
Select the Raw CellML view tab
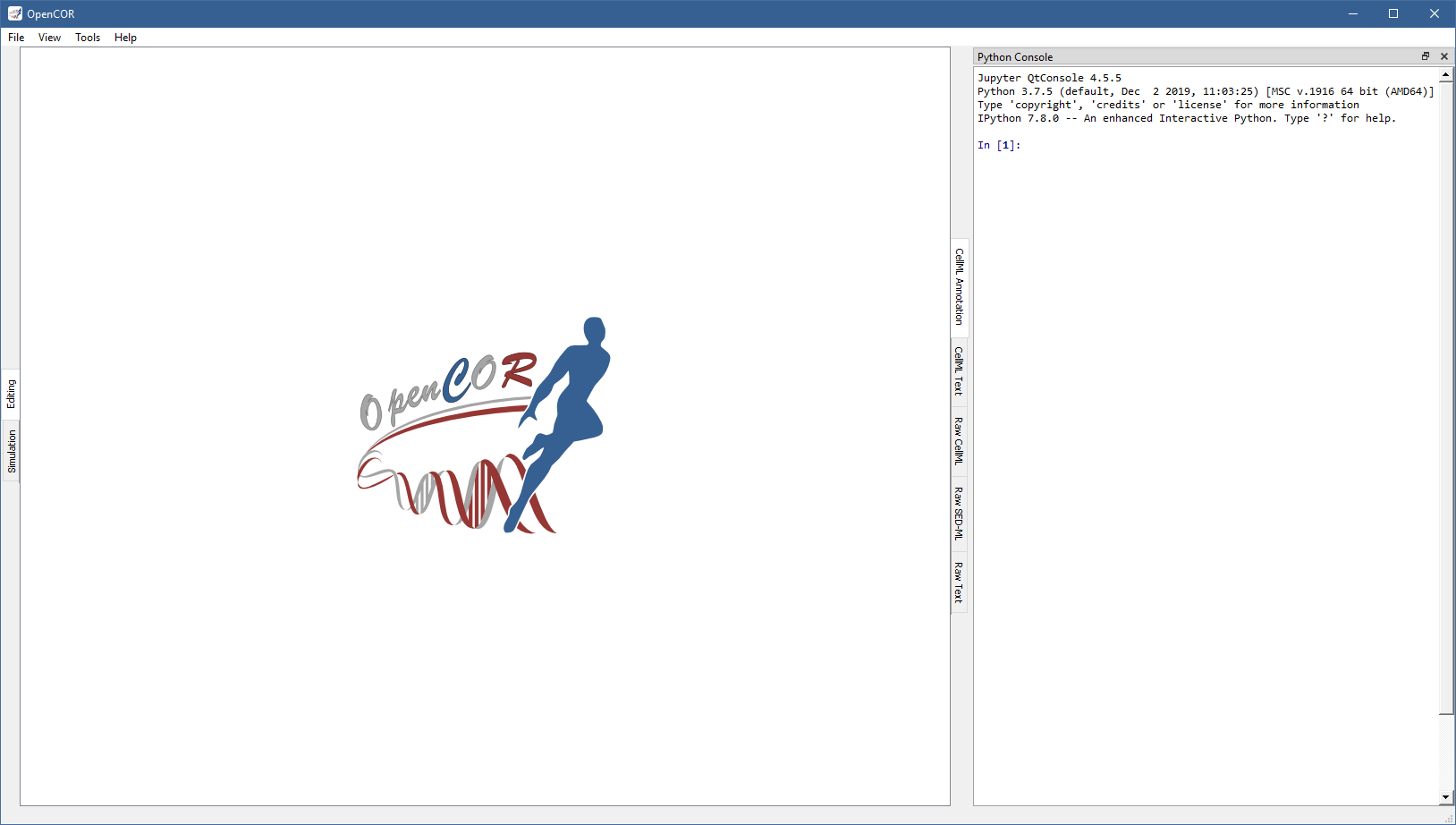click(959, 440)
